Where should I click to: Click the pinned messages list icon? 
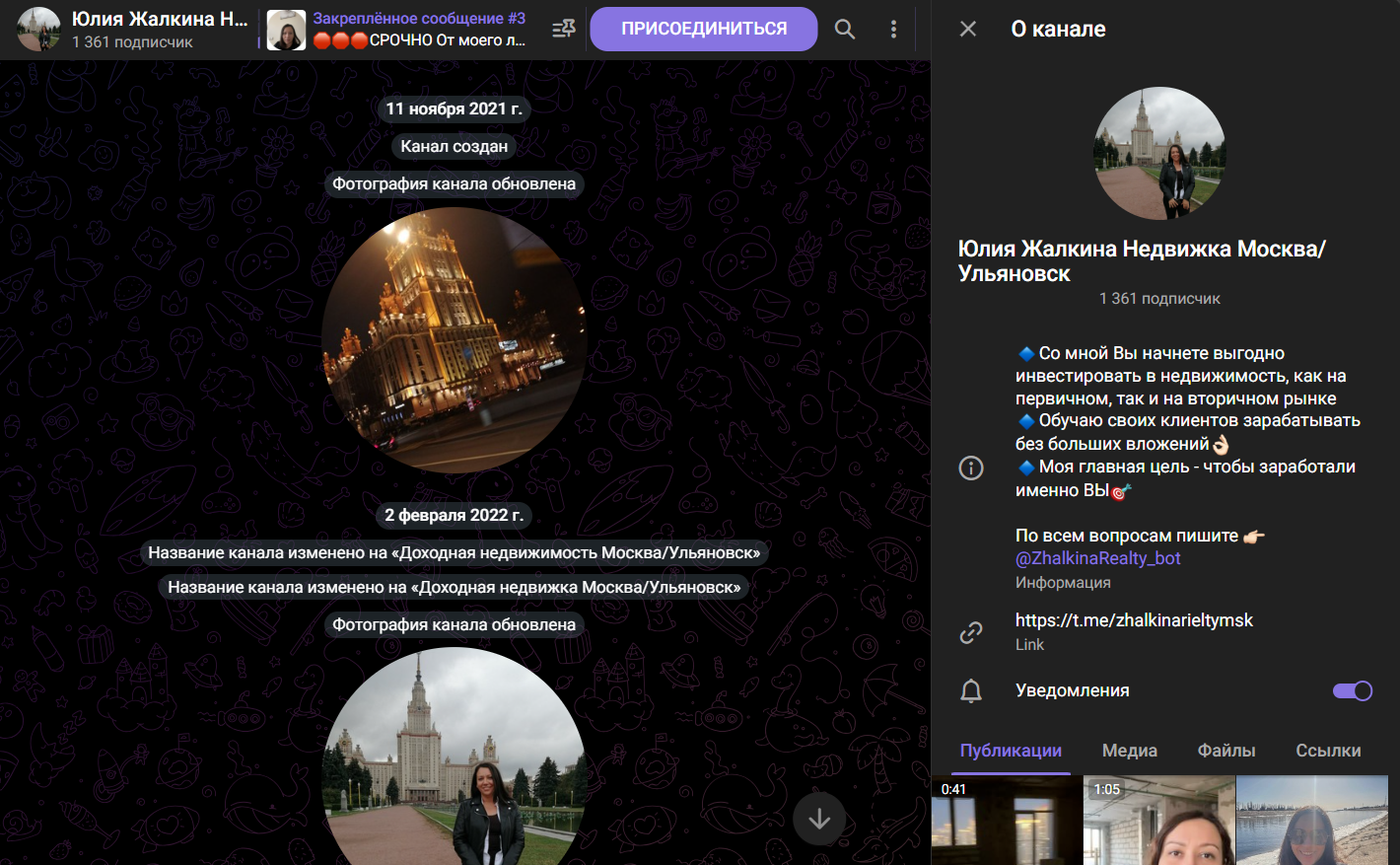coord(564,30)
